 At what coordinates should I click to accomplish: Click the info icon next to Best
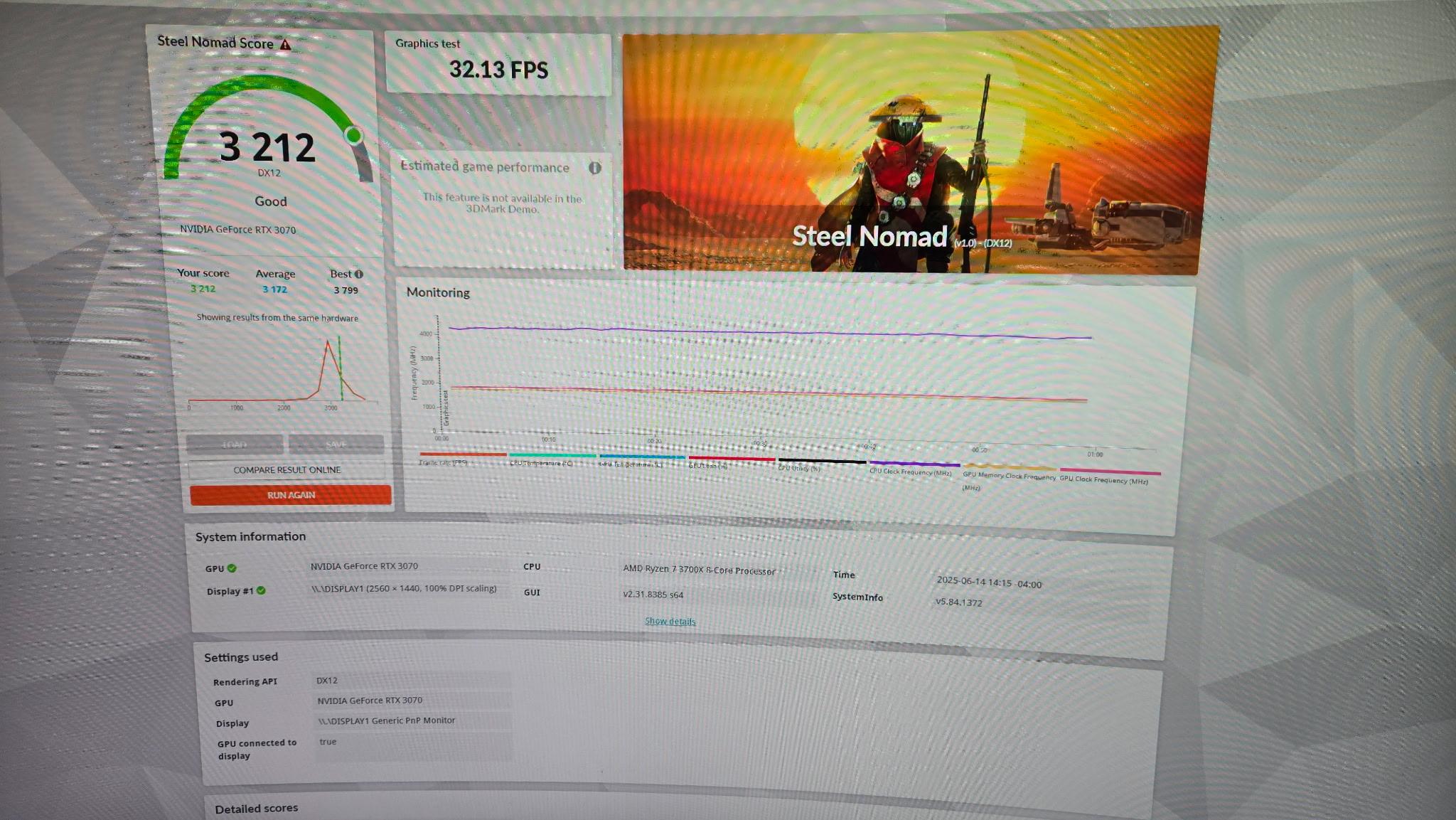(x=358, y=274)
